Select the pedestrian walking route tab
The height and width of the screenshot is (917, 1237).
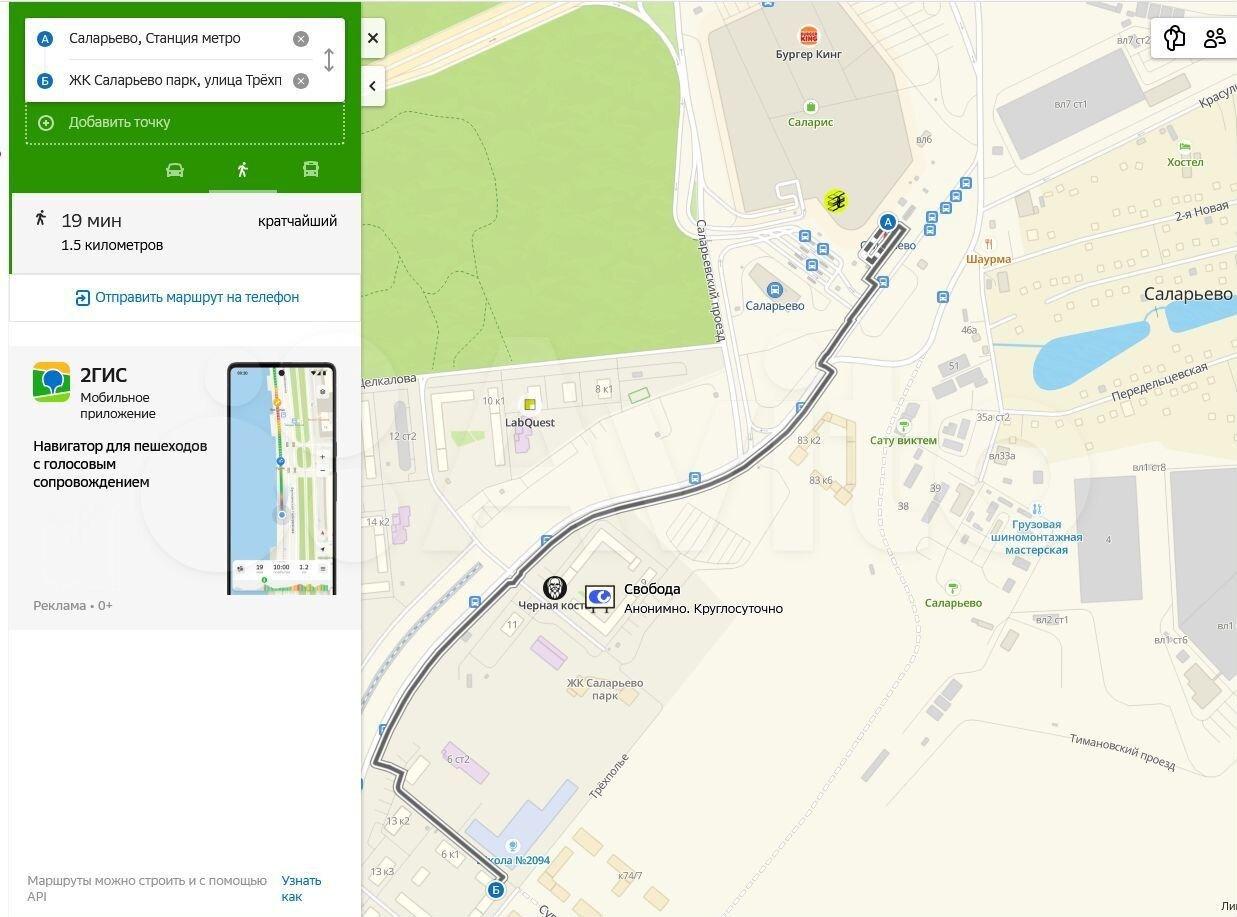pyautogui.click(x=242, y=170)
